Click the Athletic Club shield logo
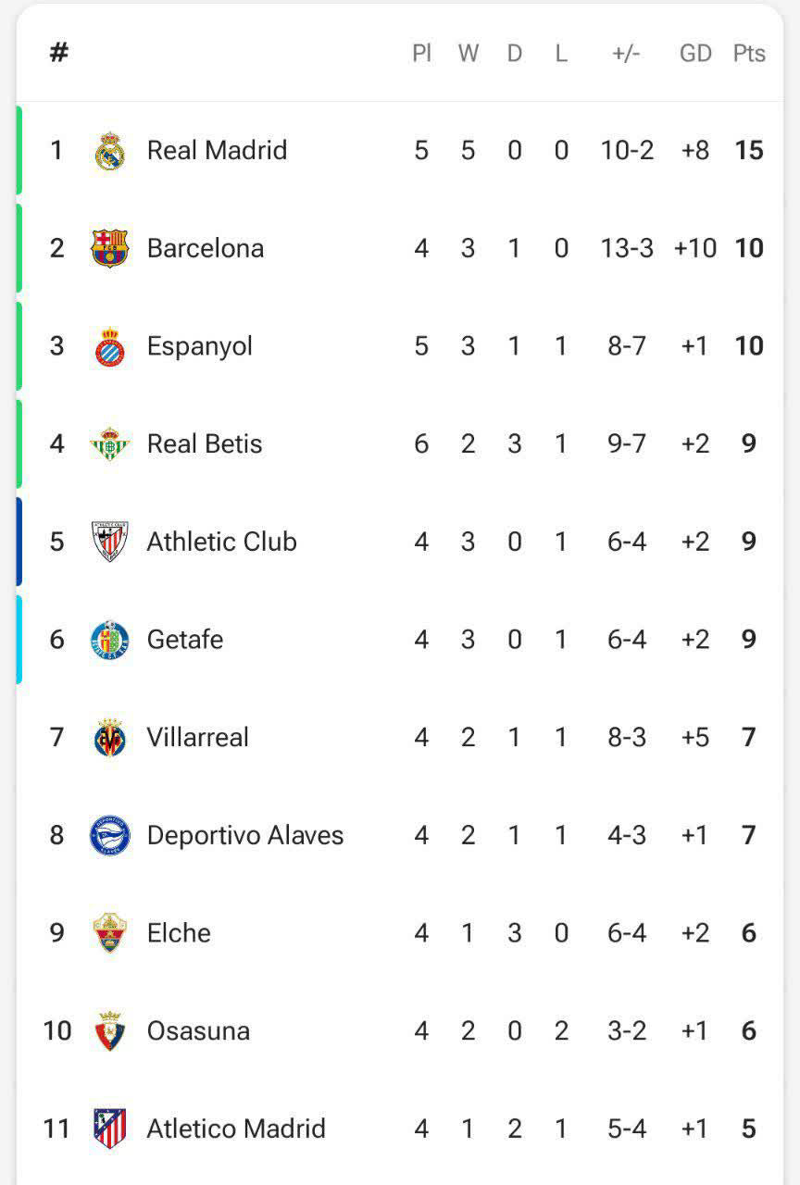This screenshot has width=800, height=1185. (109, 542)
